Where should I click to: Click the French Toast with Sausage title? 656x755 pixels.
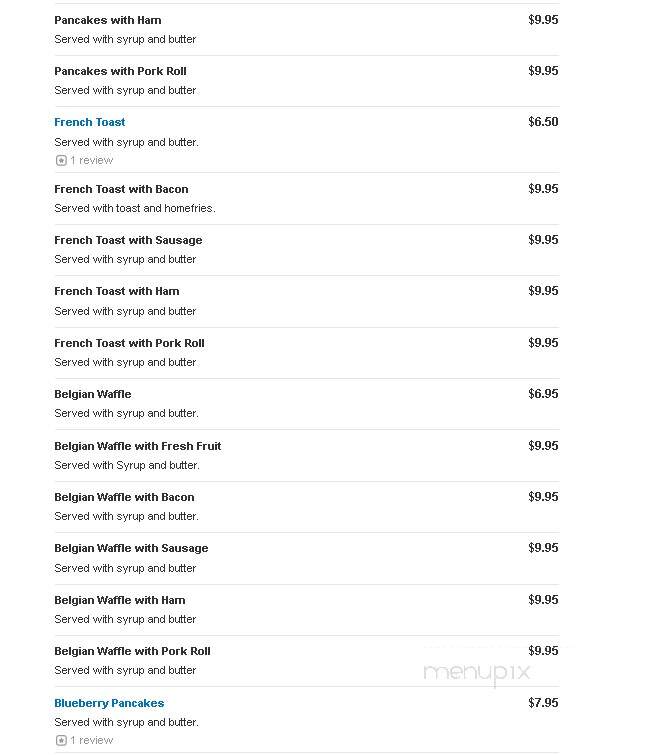point(128,240)
